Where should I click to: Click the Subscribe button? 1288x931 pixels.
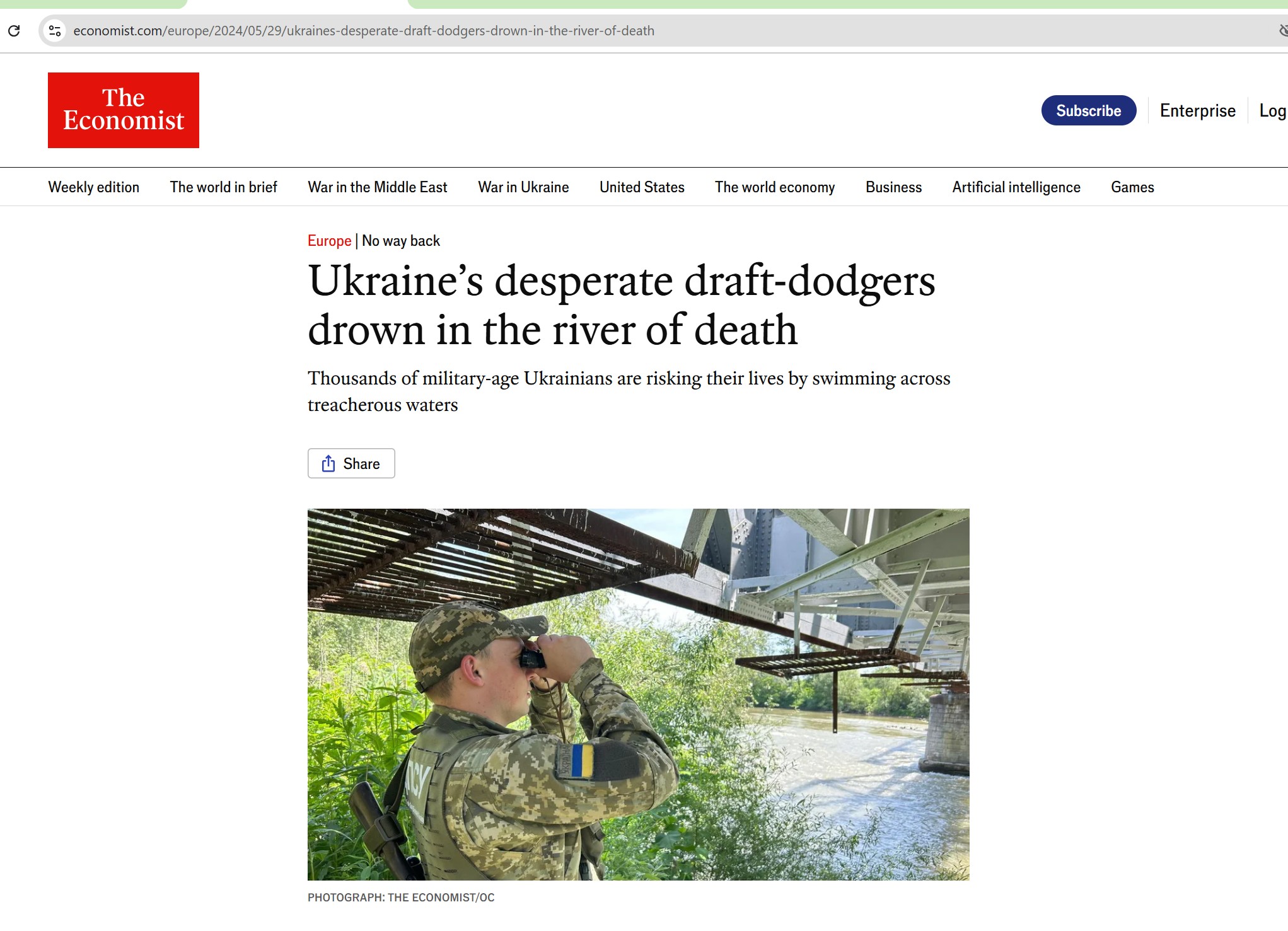[1089, 110]
